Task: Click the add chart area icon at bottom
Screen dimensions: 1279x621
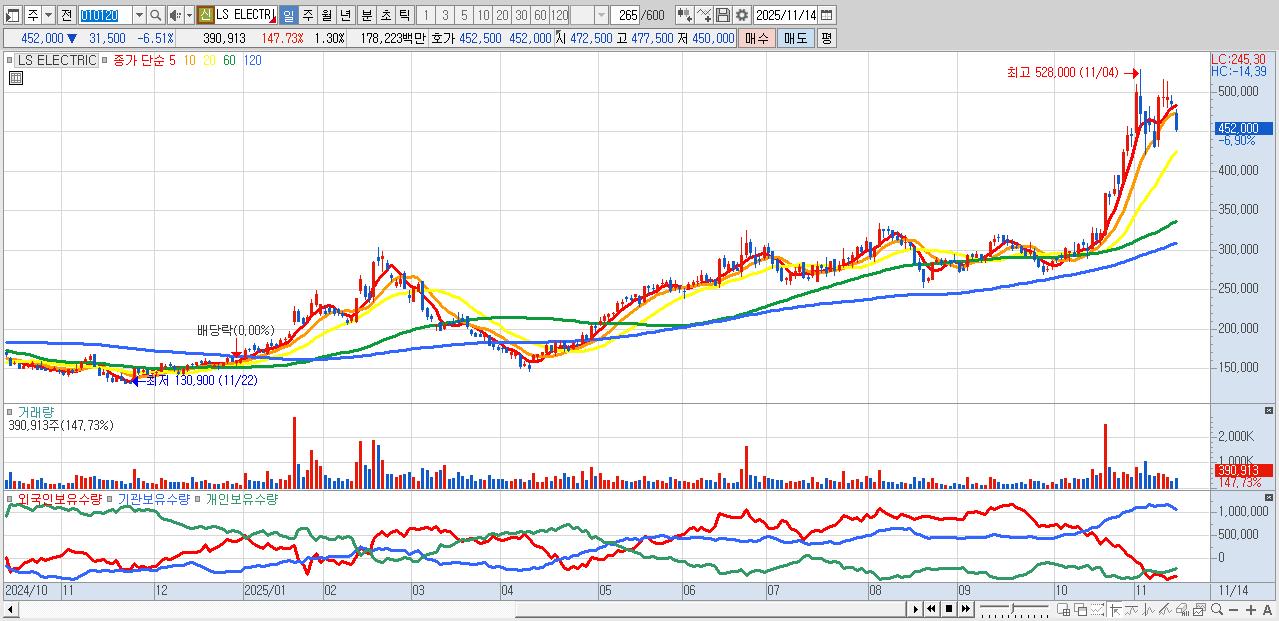Action: click(1063, 610)
